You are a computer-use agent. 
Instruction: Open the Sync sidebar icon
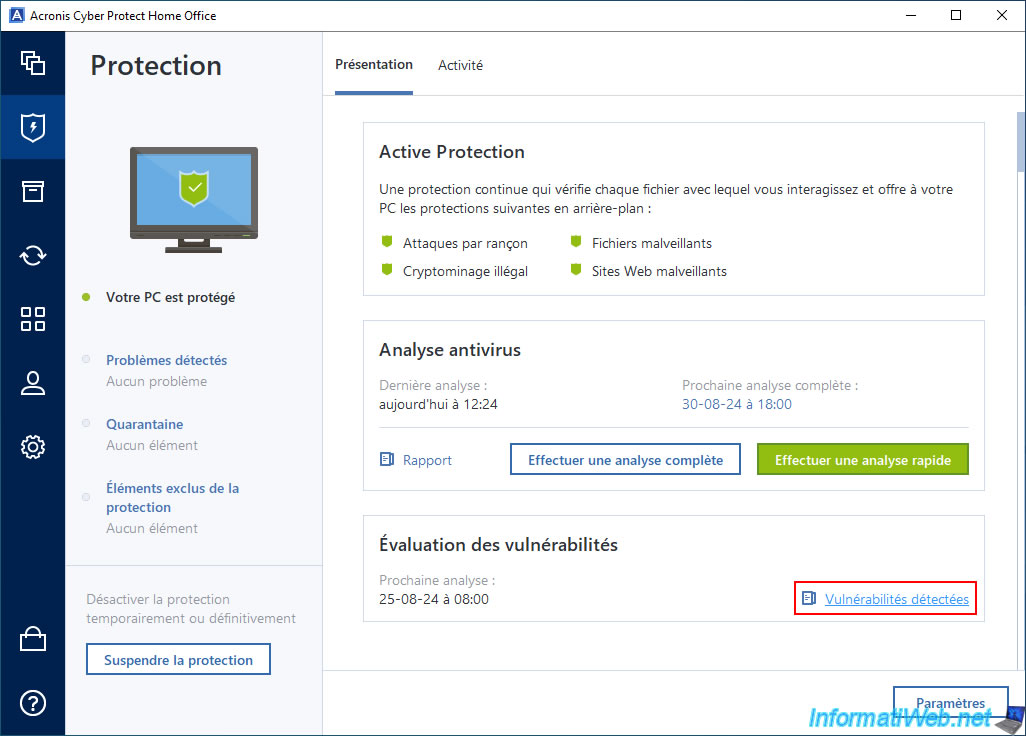pyautogui.click(x=33, y=255)
